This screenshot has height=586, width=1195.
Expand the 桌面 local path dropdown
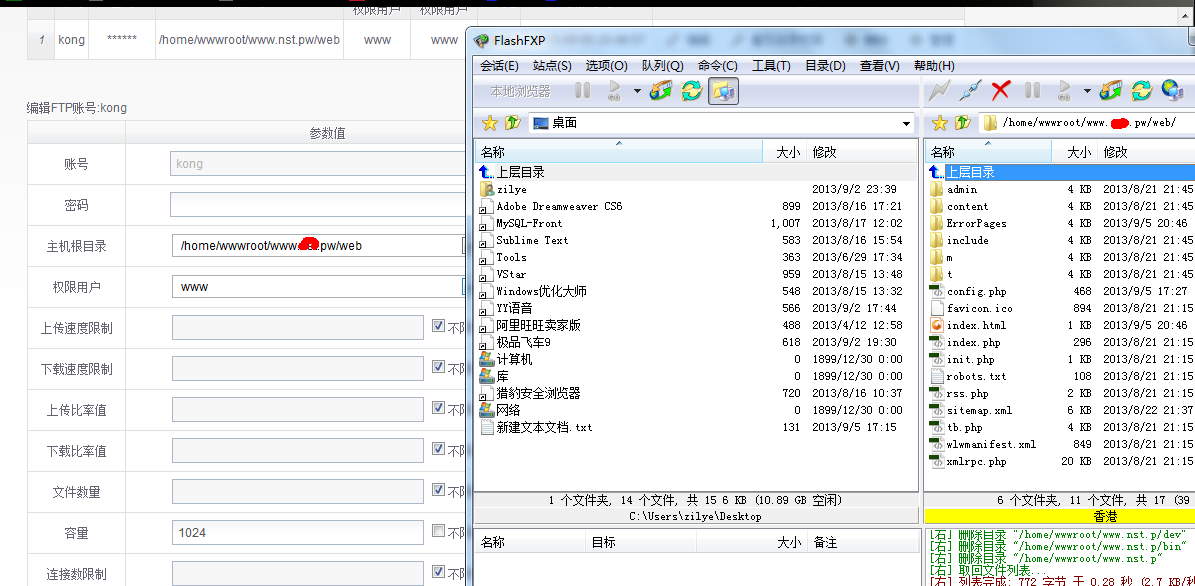point(906,124)
